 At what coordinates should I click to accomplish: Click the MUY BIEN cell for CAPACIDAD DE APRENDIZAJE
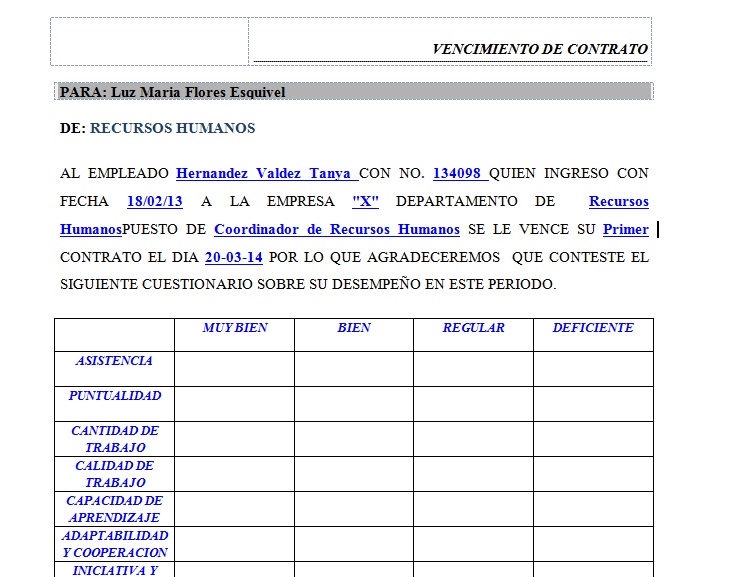pyautogui.click(x=234, y=509)
